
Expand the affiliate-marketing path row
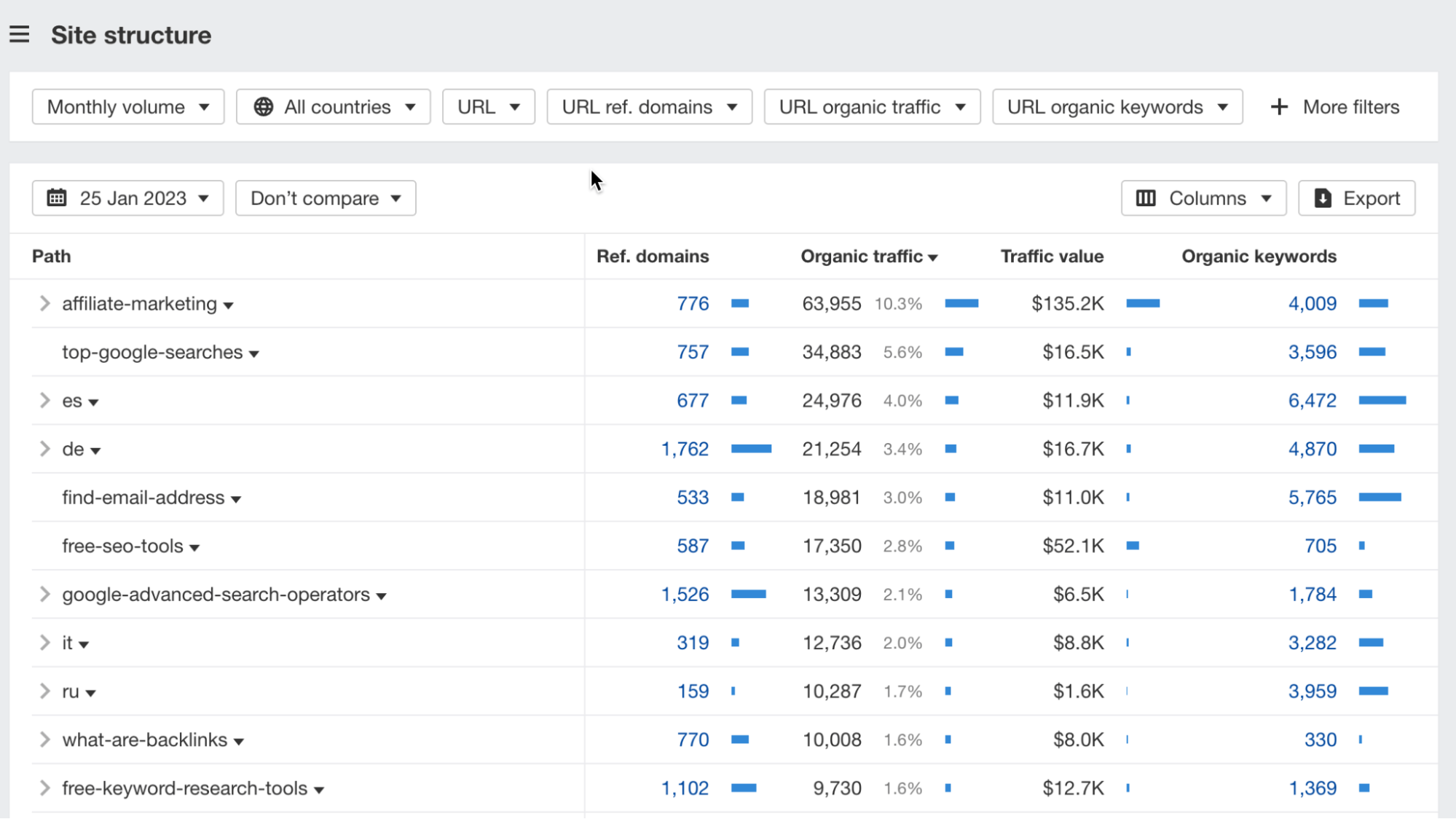coord(44,303)
